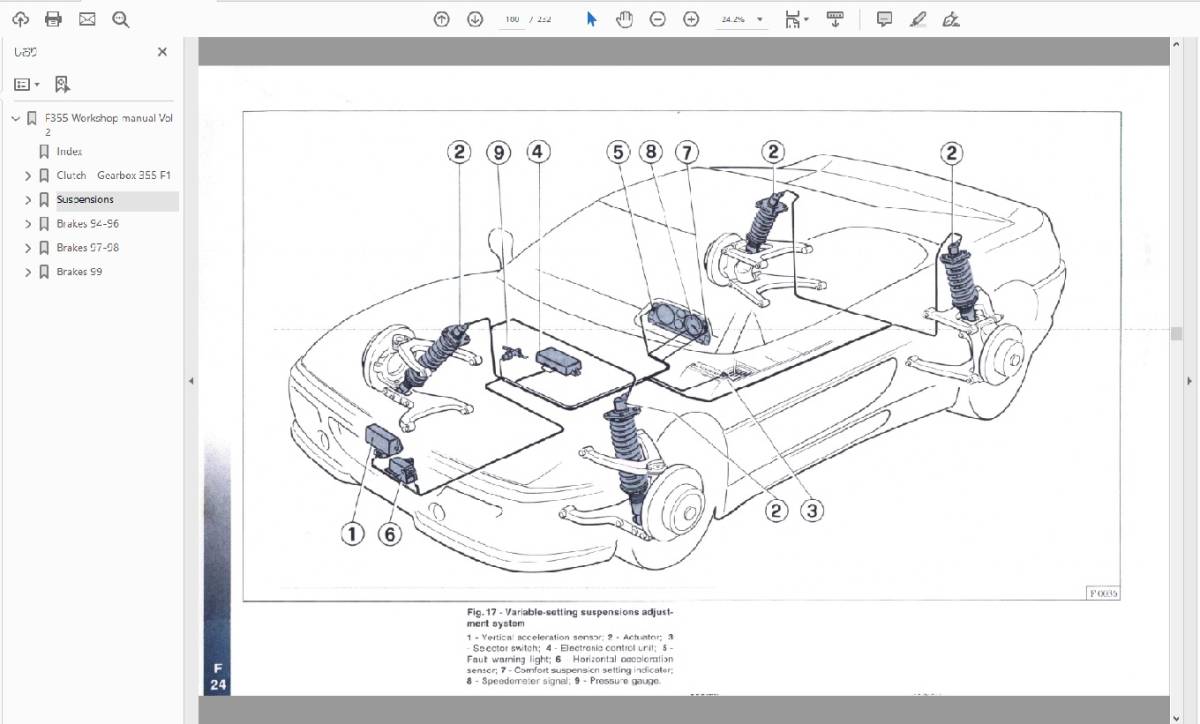
Task: Click the upload to cloud icon
Action: pos(21,19)
